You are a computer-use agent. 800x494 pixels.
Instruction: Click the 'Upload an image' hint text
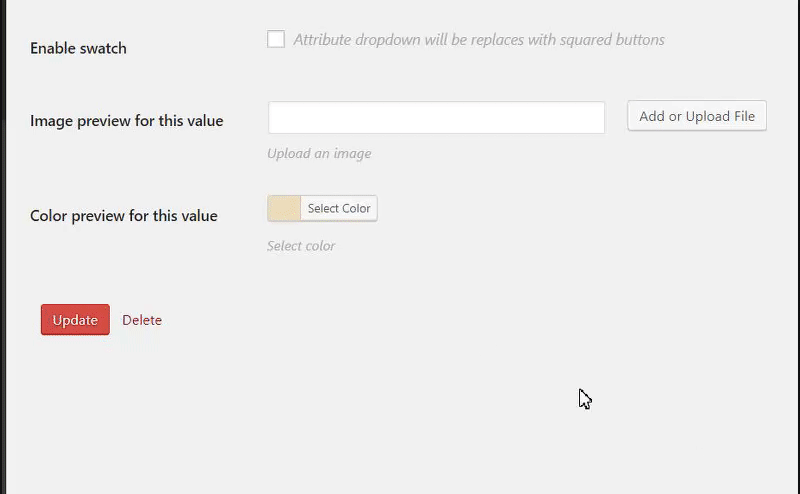pos(319,154)
